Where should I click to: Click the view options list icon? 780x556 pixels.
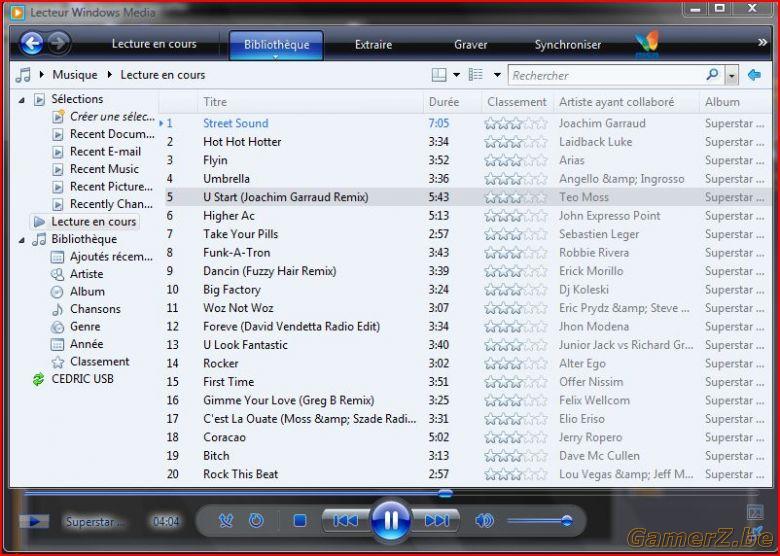(x=476, y=75)
